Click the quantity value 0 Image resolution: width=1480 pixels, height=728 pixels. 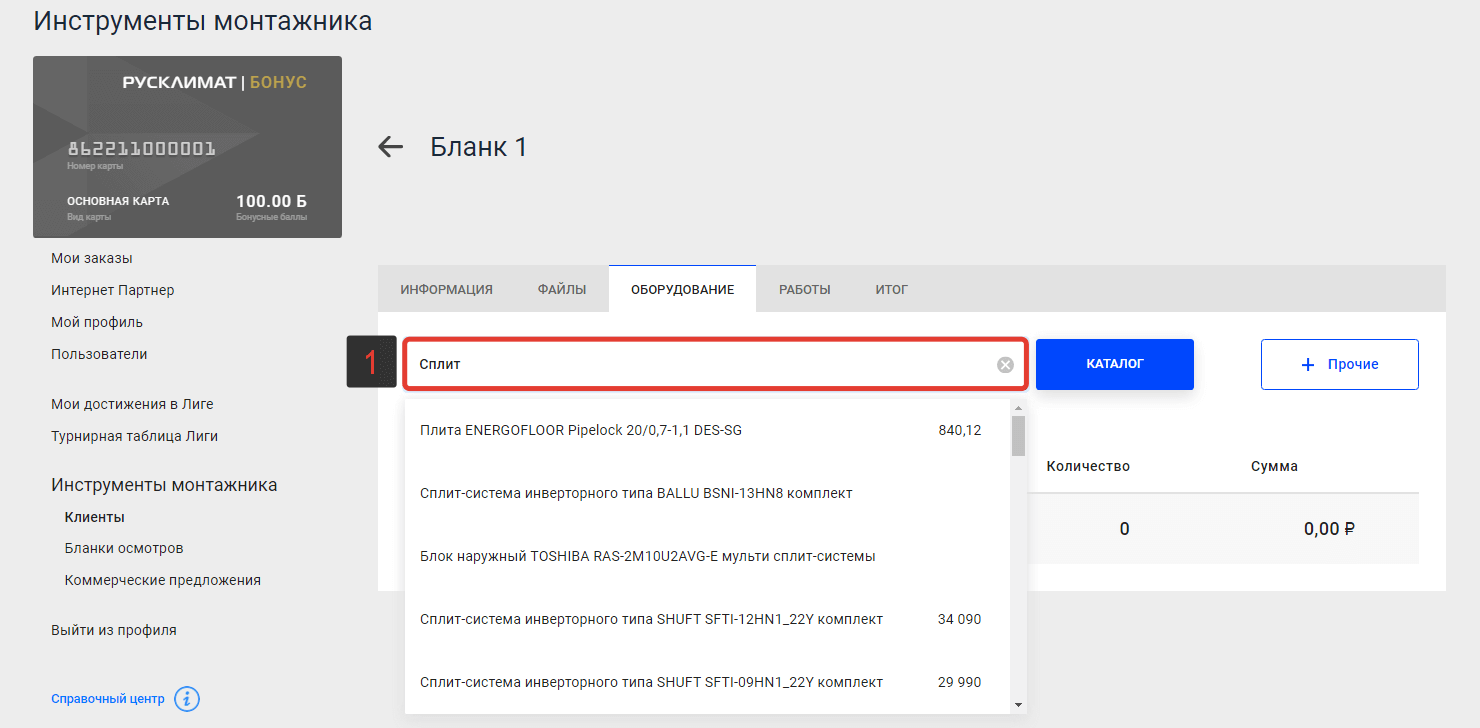1124,529
